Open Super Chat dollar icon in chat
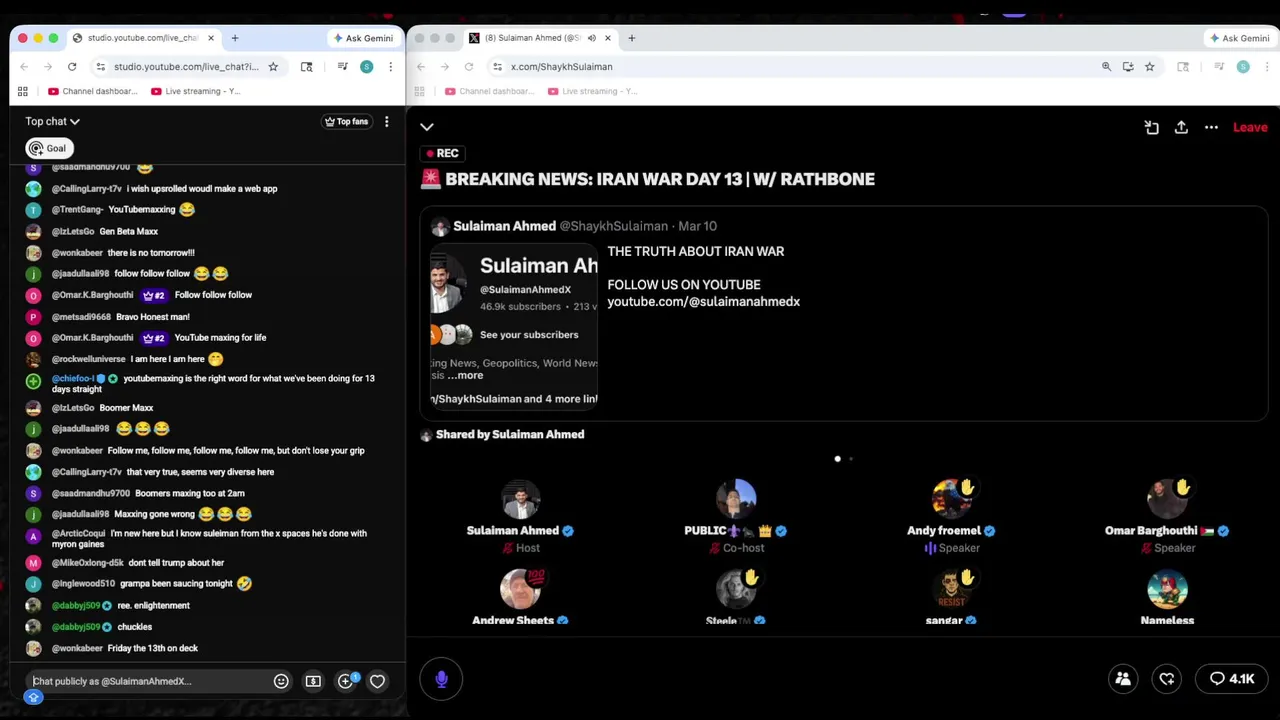Screen dimensions: 1280x720 click(313, 681)
